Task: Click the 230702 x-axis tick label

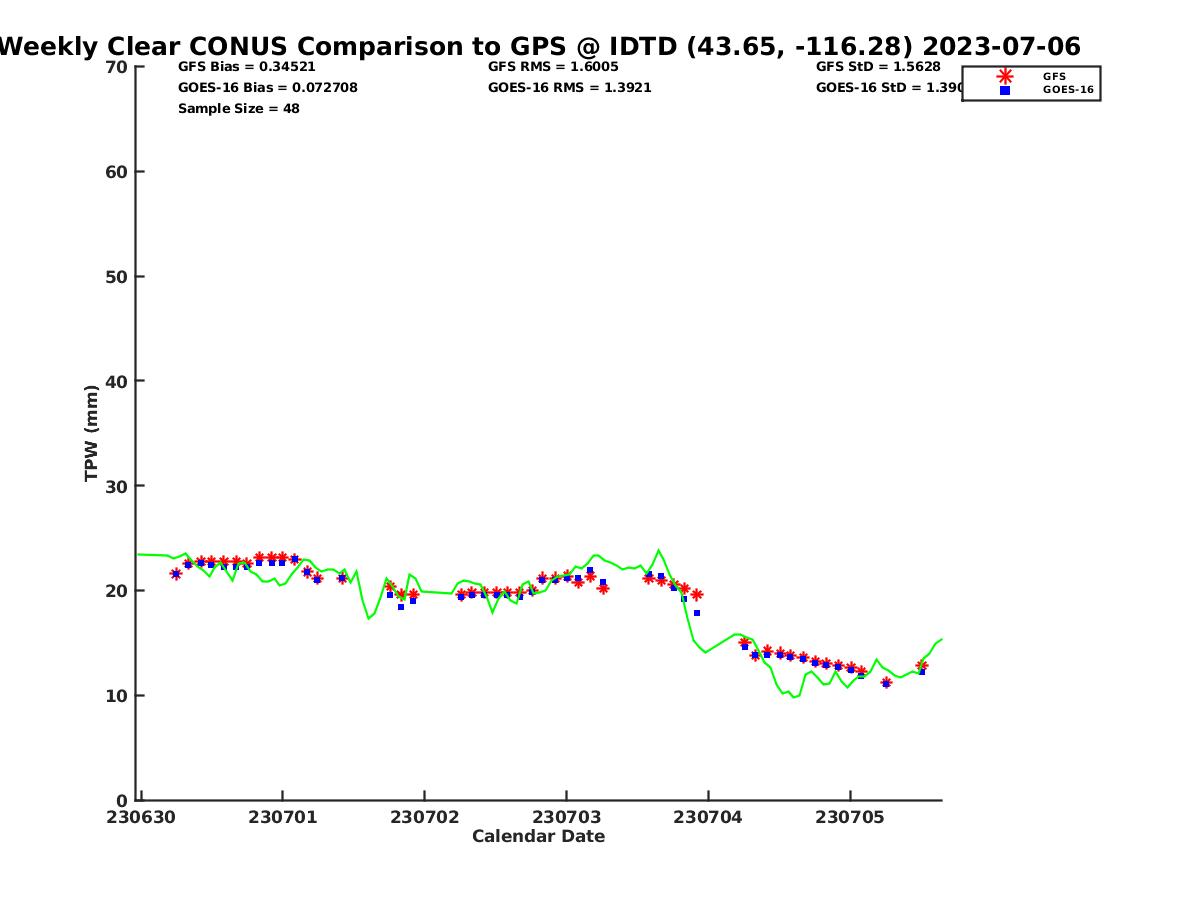Action: coord(425,817)
